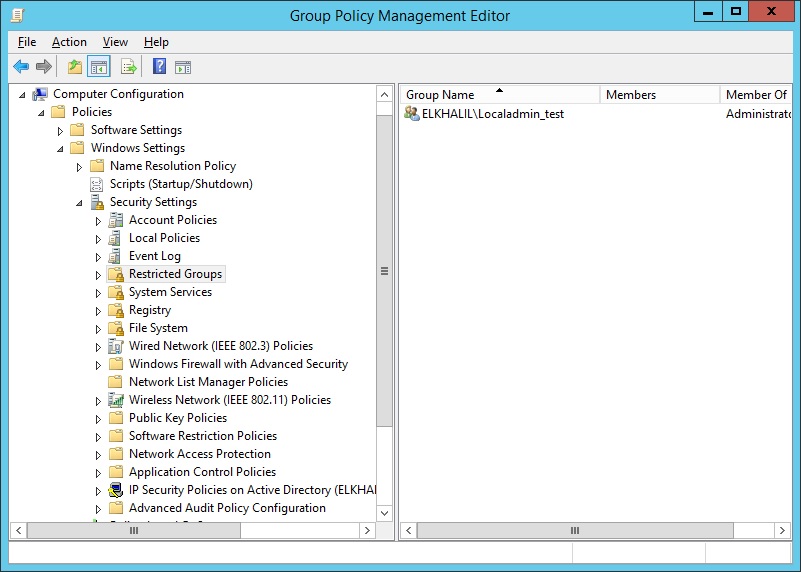801x572 pixels.
Task: Collapse the Computer Configuration node
Action: (22, 95)
